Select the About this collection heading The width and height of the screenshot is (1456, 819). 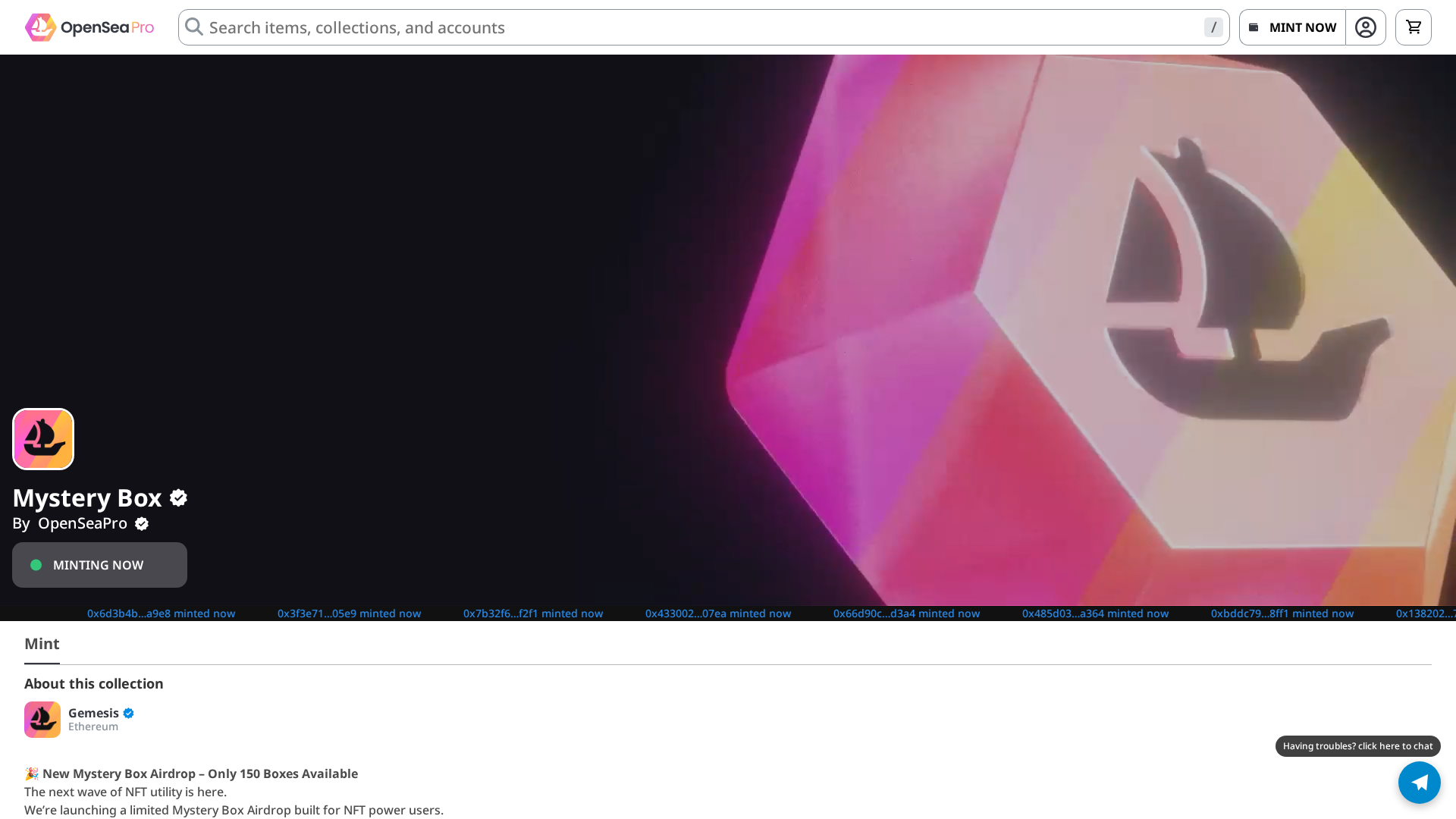pyautogui.click(x=94, y=684)
